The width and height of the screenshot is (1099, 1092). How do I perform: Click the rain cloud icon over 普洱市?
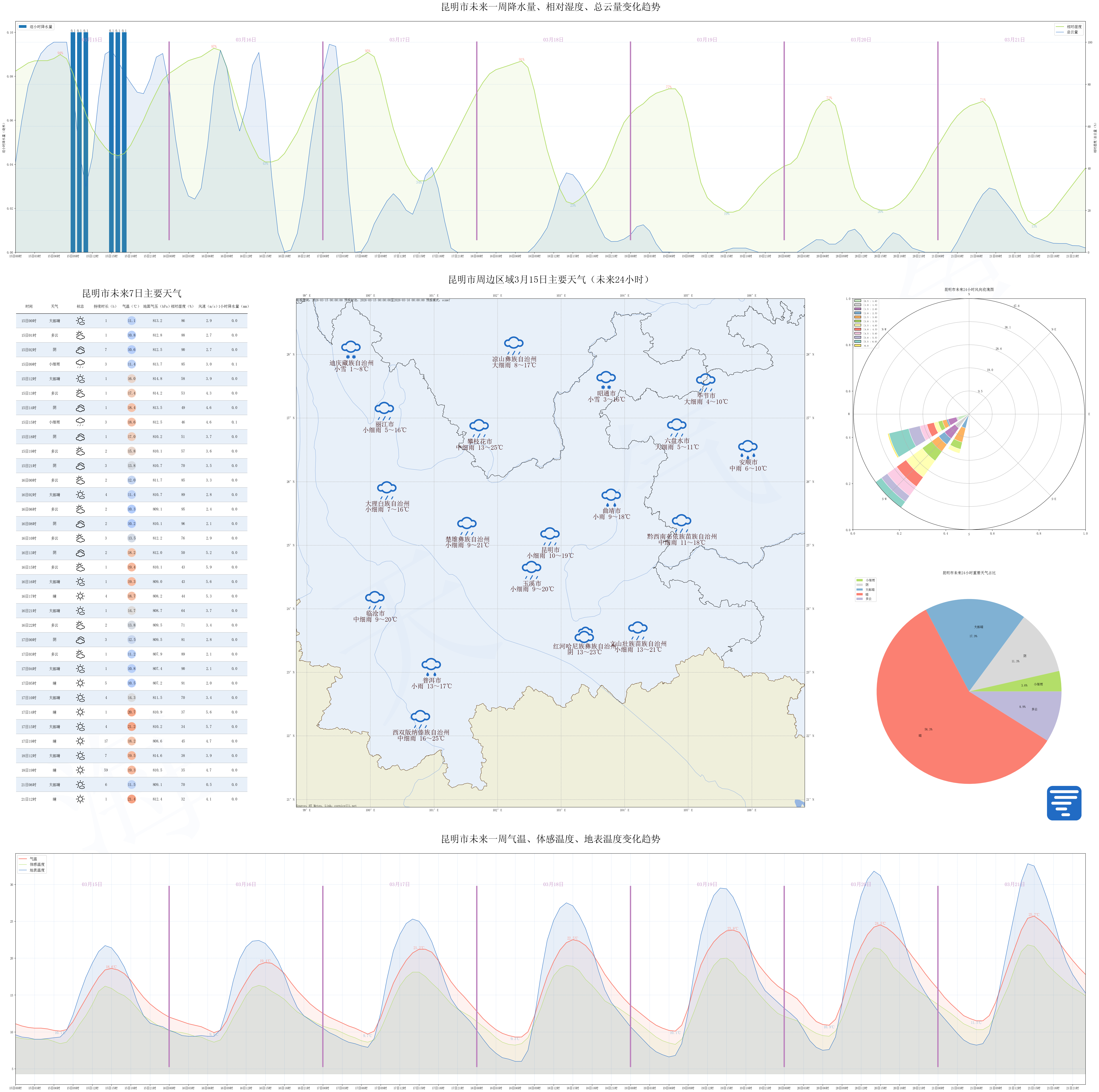coord(431,666)
